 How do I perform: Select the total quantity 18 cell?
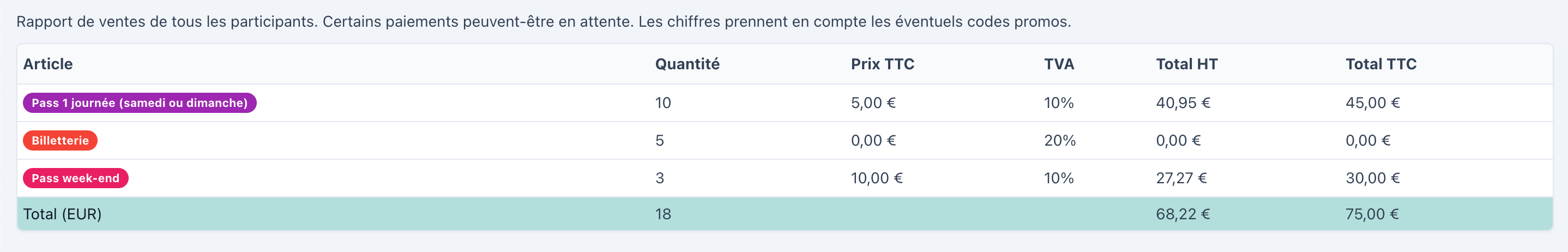click(x=663, y=214)
